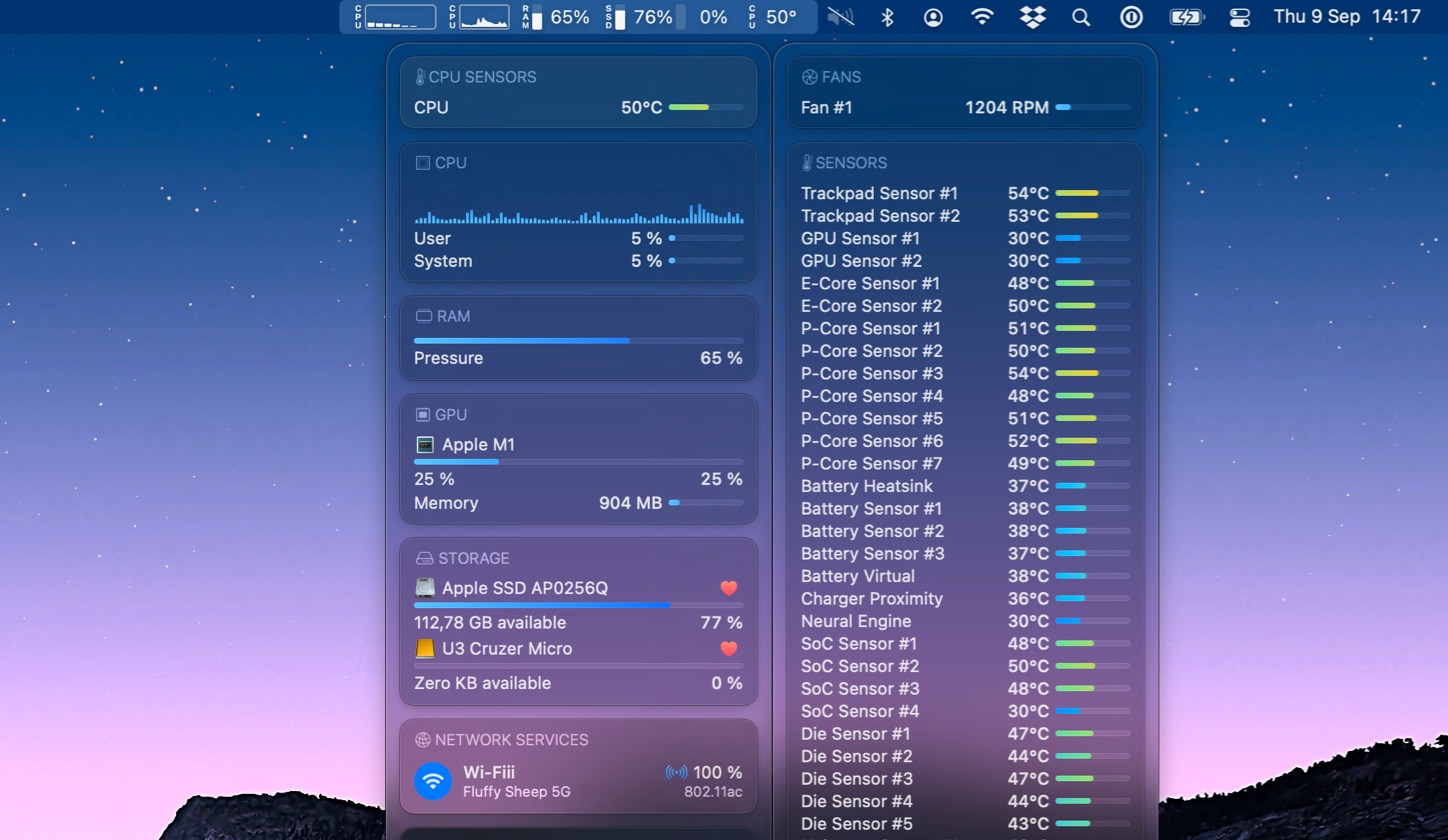The height and width of the screenshot is (840, 1448).
Task: Open the Bluetooth menu bar icon
Action: point(887,17)
